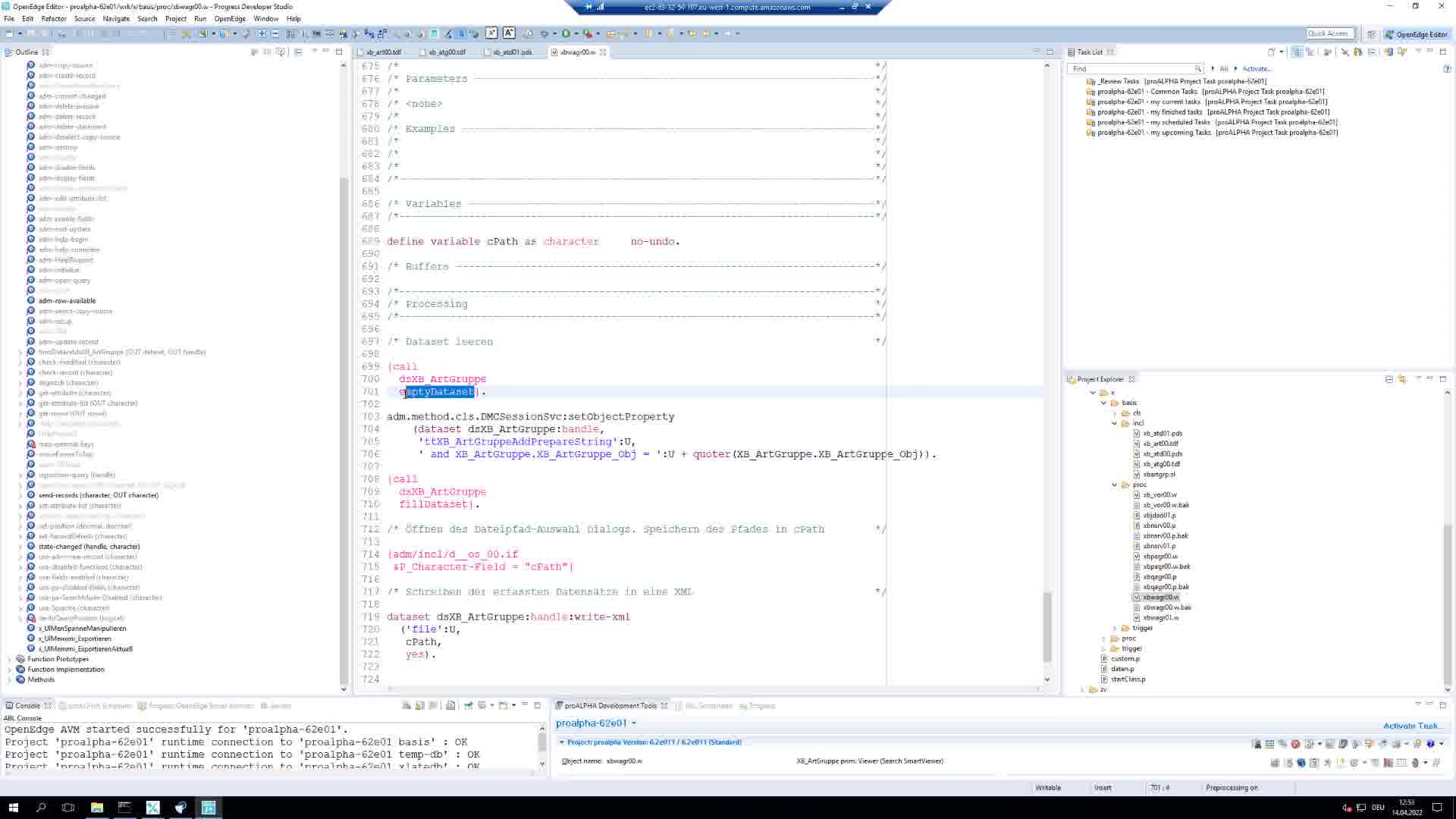Image resolution: width=1456 pixels, height=819 pixels.
Task: Click Collapse All icon in Project Explorer
Action: (x=1389, y=379)
